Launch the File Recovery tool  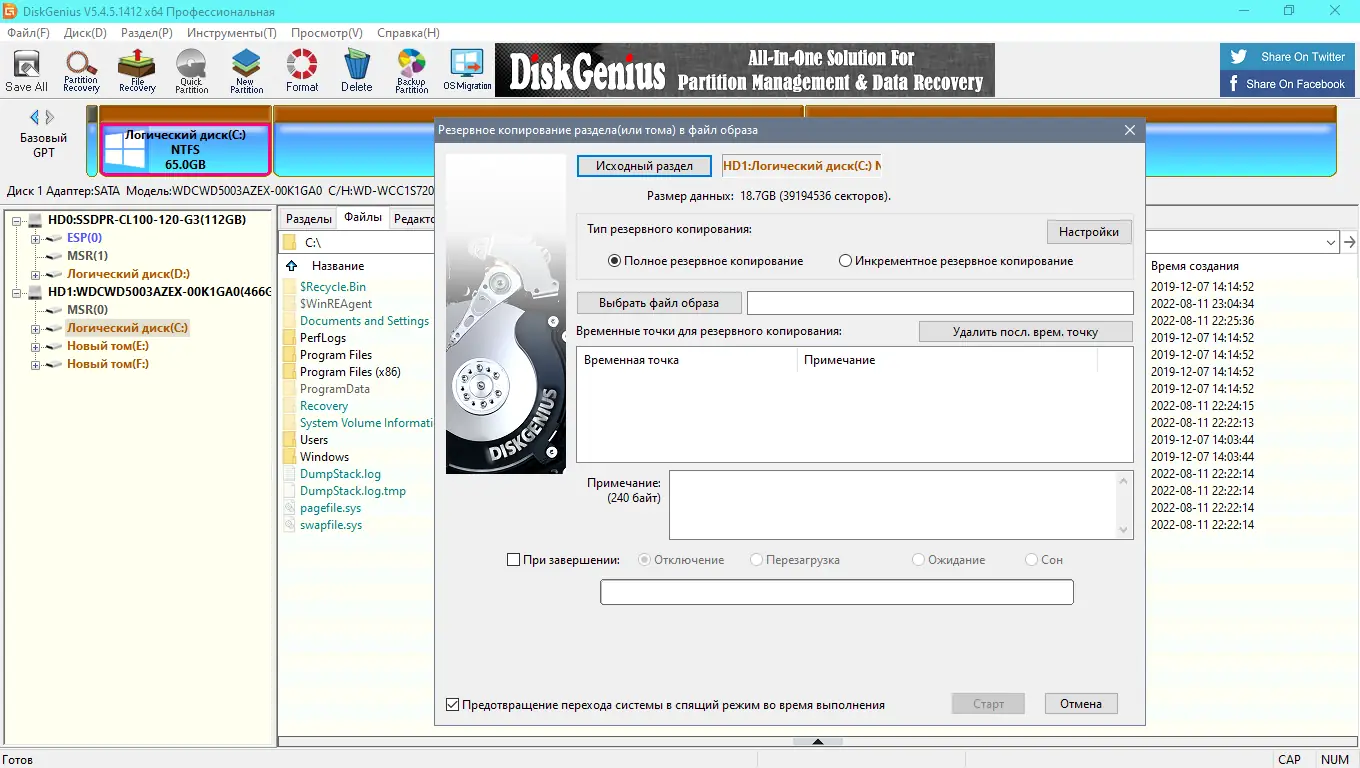137,71
